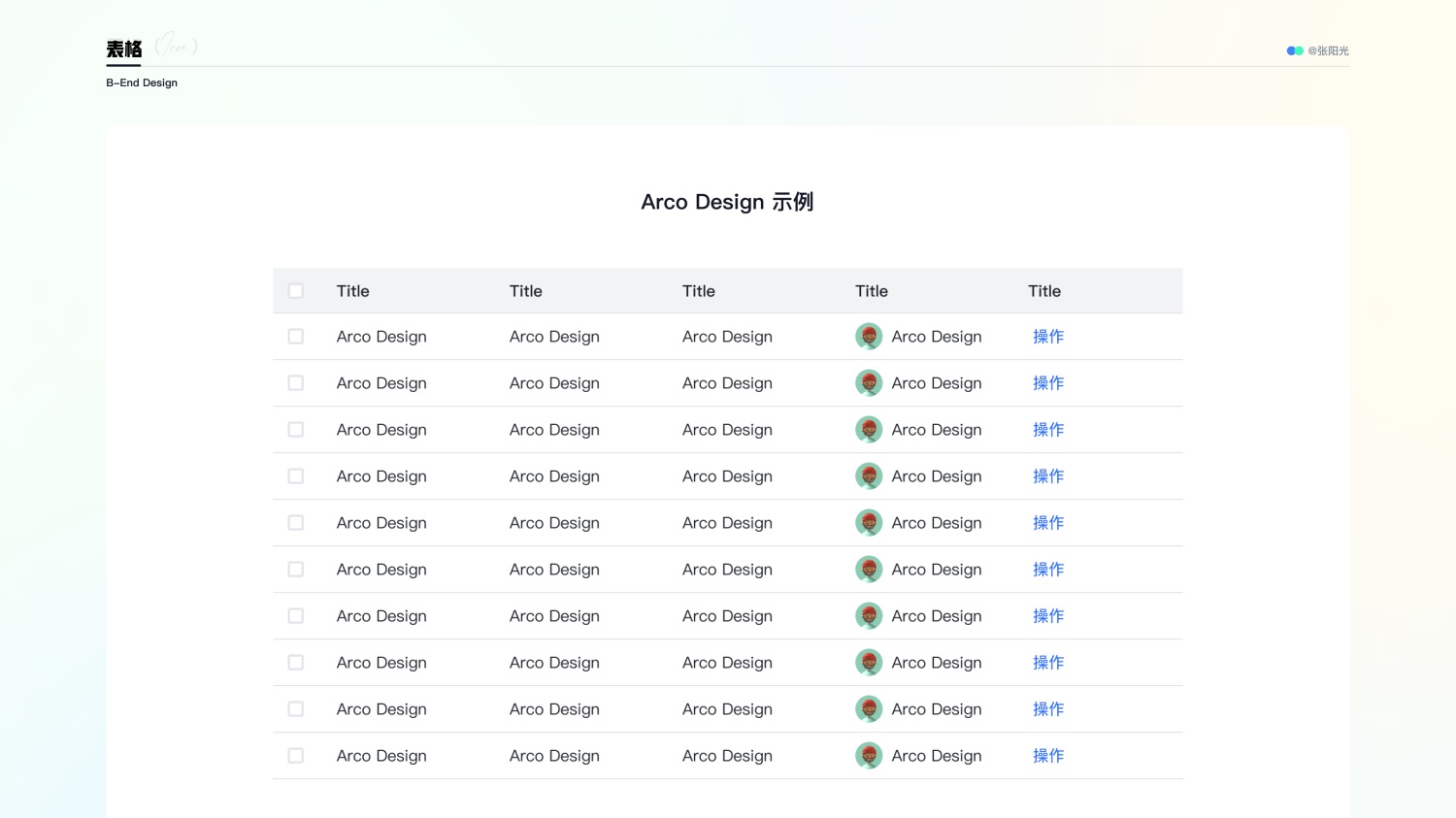Image resolution: width=1456 pixels, height=818 pixels.
Task: Click 'Arco Design' in first row, third column
Action: pyautogui.click(x=727, y=337)
